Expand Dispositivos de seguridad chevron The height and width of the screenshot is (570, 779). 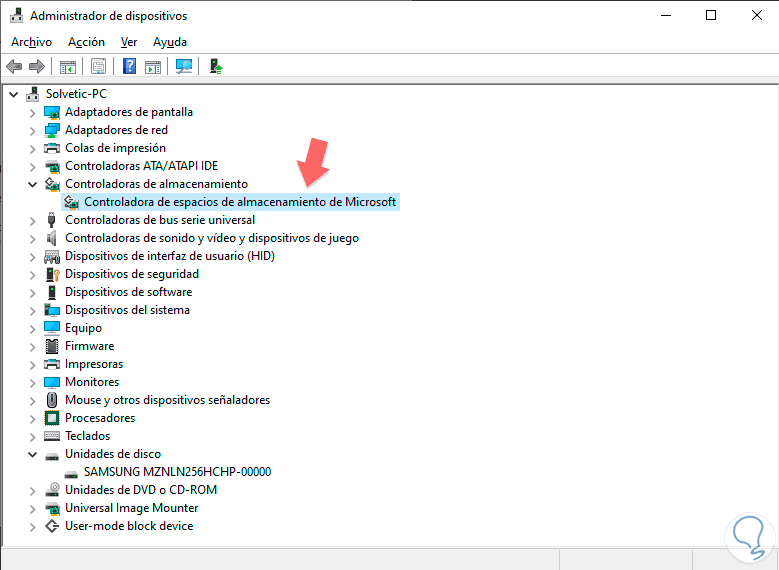[x=32, y=275]
